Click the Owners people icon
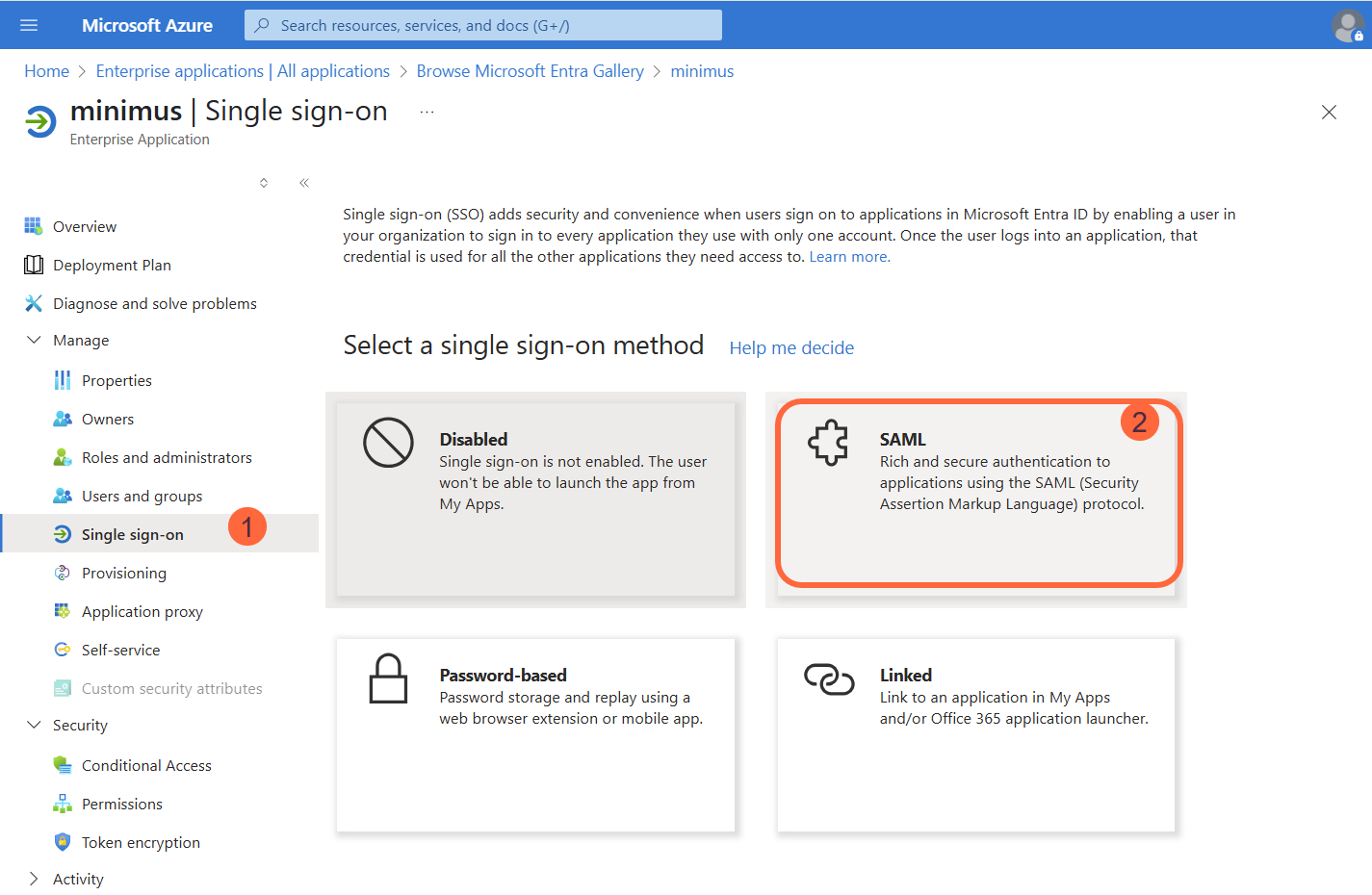 [x=63, y=419]
